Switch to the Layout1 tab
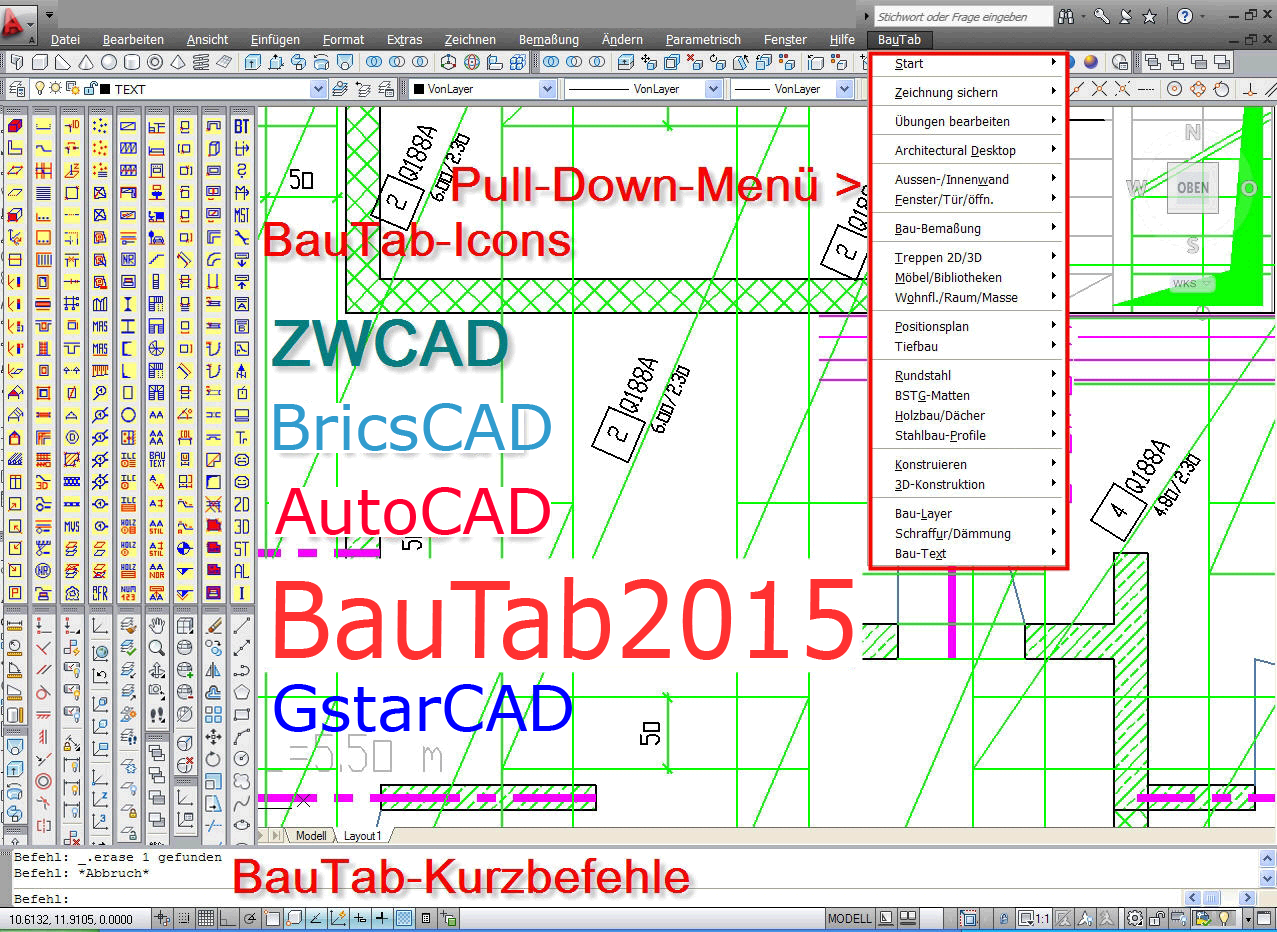Screen dimensions: 1277x932 pos(362,835)
